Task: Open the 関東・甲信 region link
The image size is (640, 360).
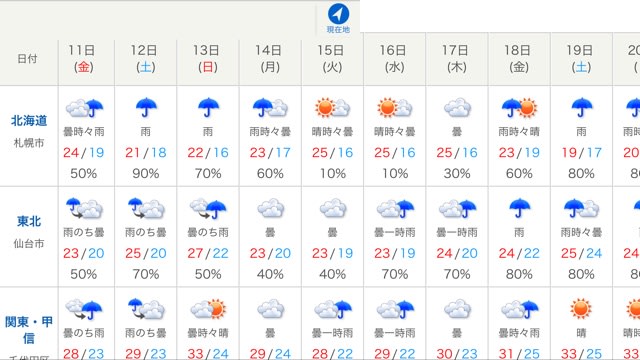Action: point(29,330)
